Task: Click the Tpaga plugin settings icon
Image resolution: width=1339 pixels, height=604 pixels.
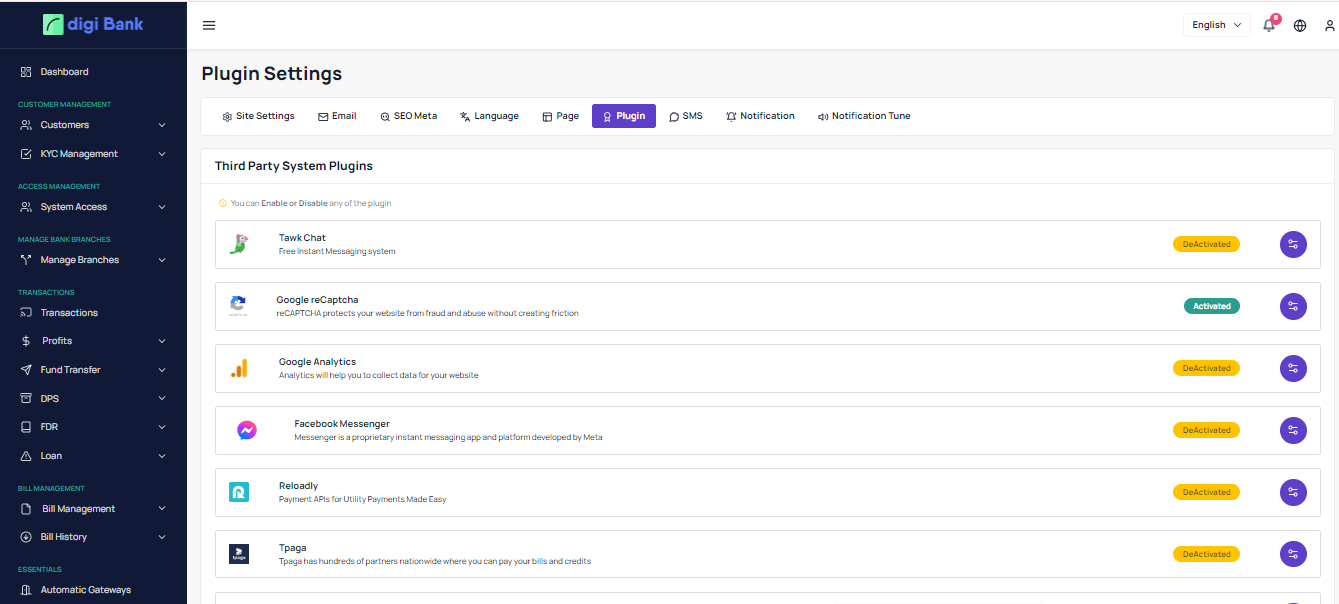Action: click(1293, 554)
